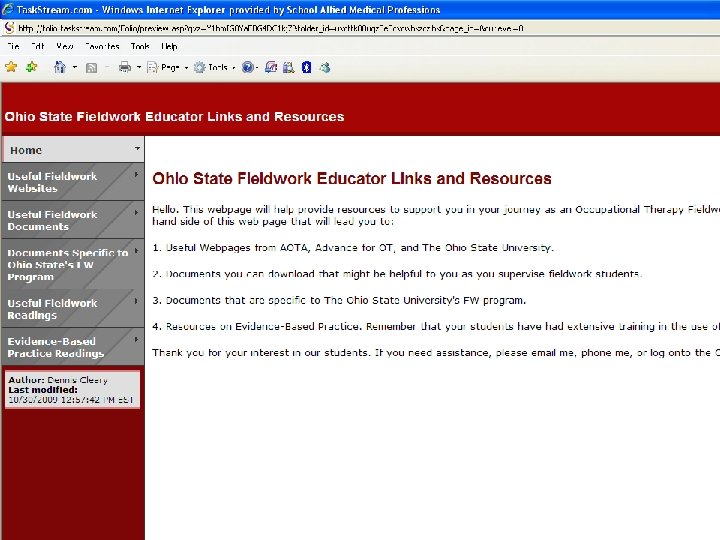Open the Favorites menu
720x540 pixels.
pyautogui.click(x=102, y=46)
